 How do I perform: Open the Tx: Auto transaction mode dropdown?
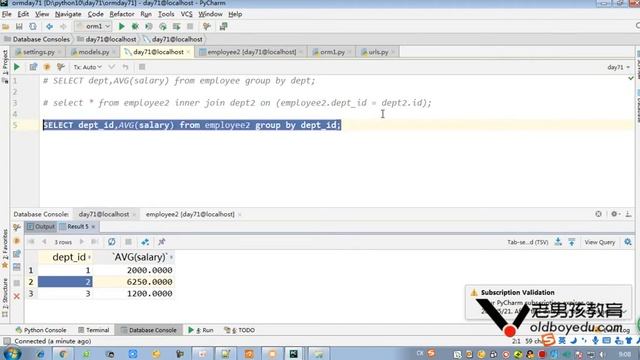point(87,67)
